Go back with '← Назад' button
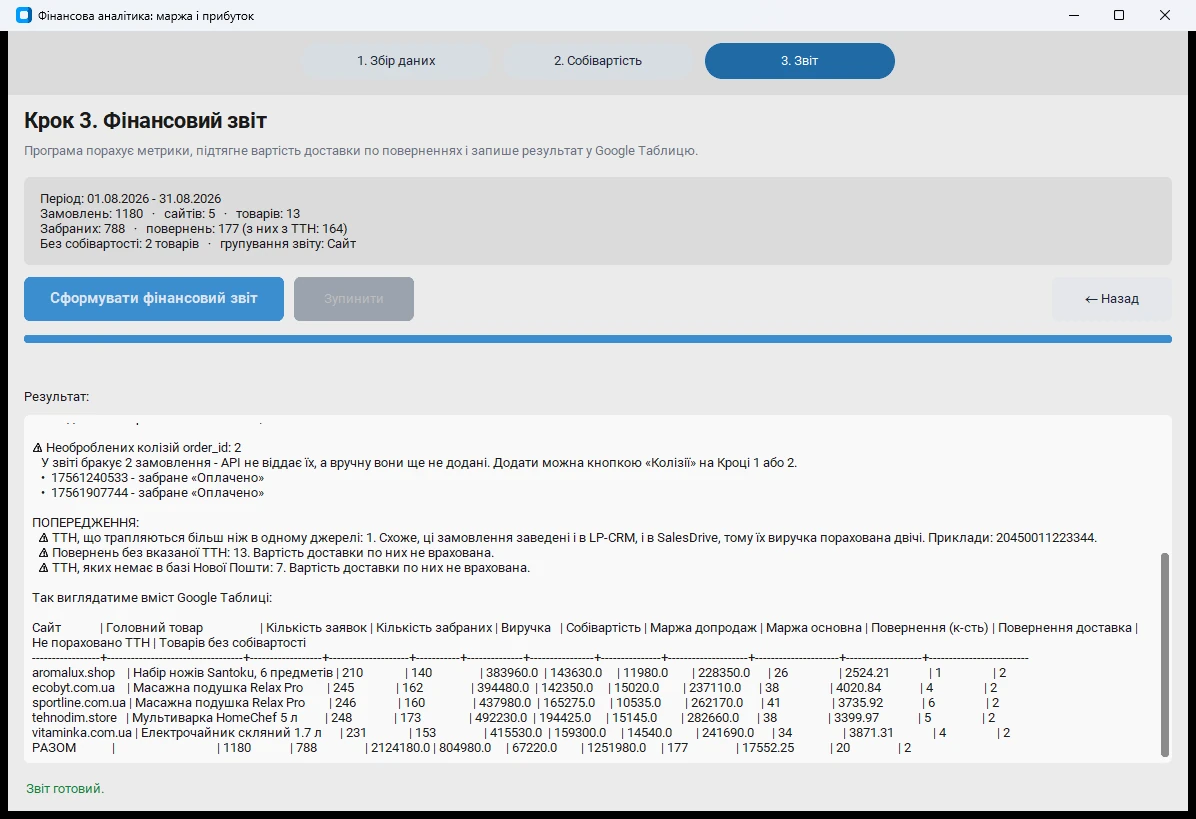The image size is (1196, 819). pos(1111,299)
